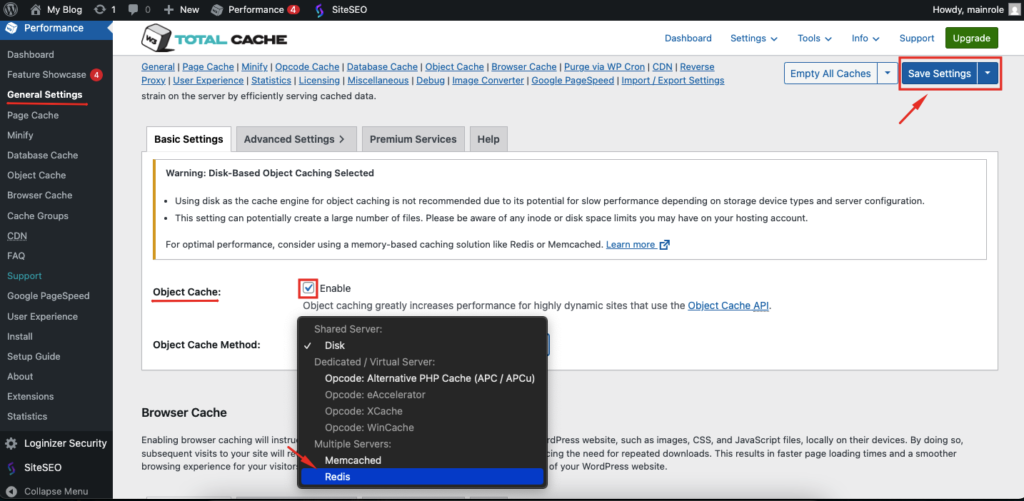Click the Empty All Caches button

click(831, 73)
